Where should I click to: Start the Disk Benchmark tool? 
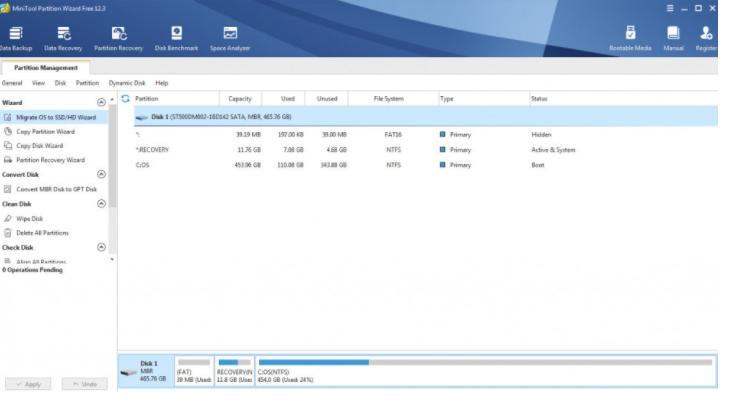click(x=176, y=39)
